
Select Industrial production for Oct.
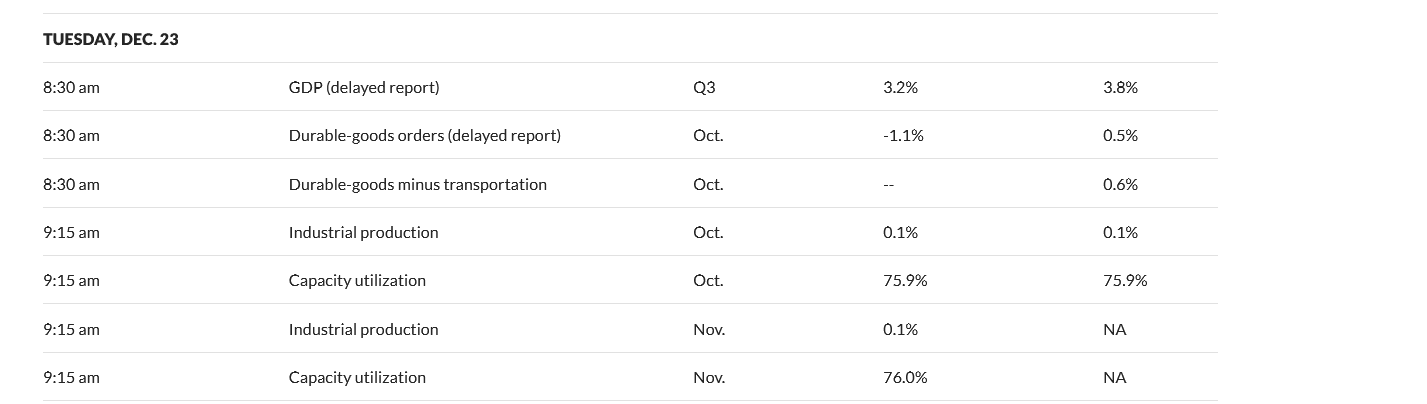point(363,232)
